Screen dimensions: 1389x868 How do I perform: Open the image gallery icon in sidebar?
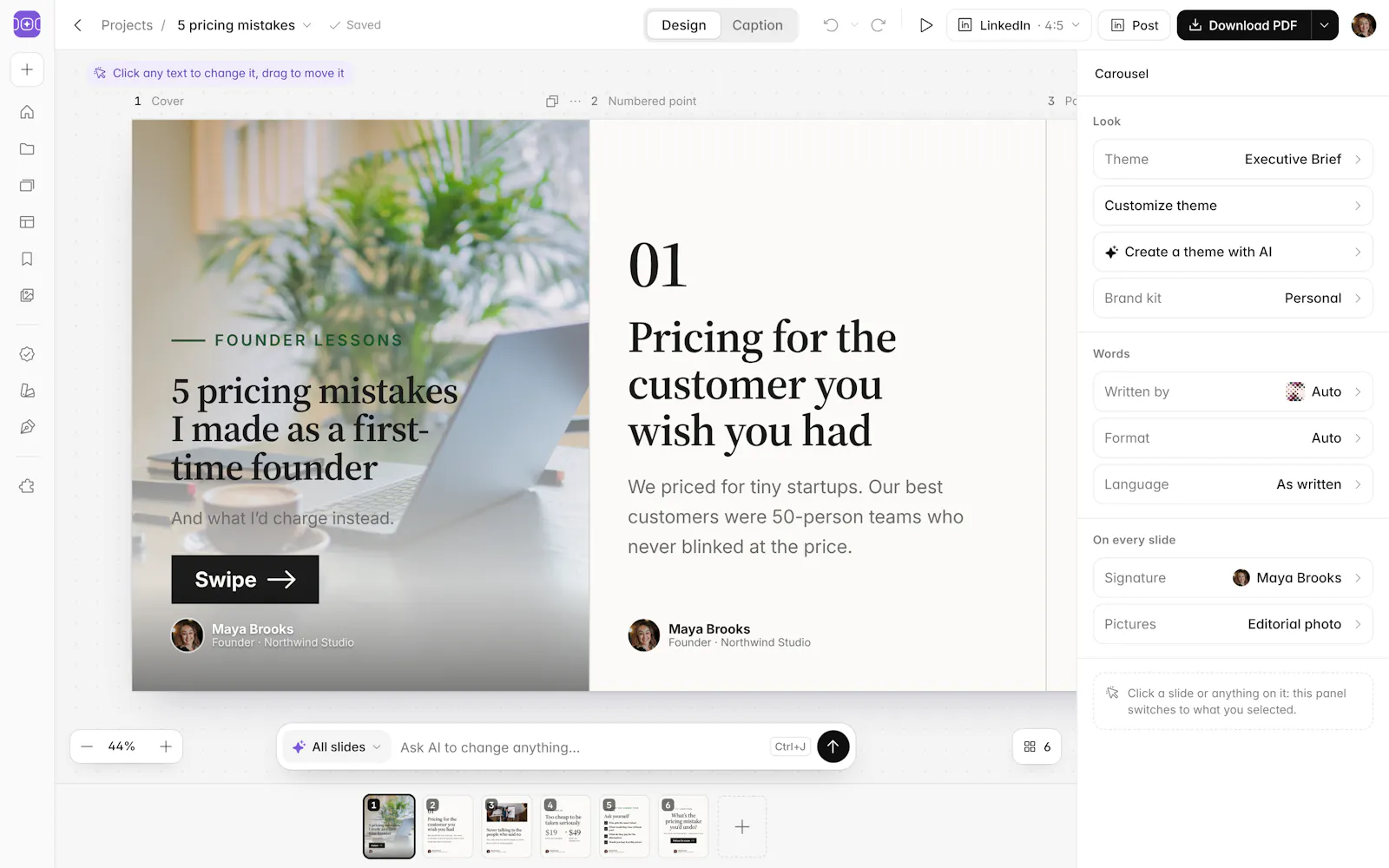coord(27,295)
